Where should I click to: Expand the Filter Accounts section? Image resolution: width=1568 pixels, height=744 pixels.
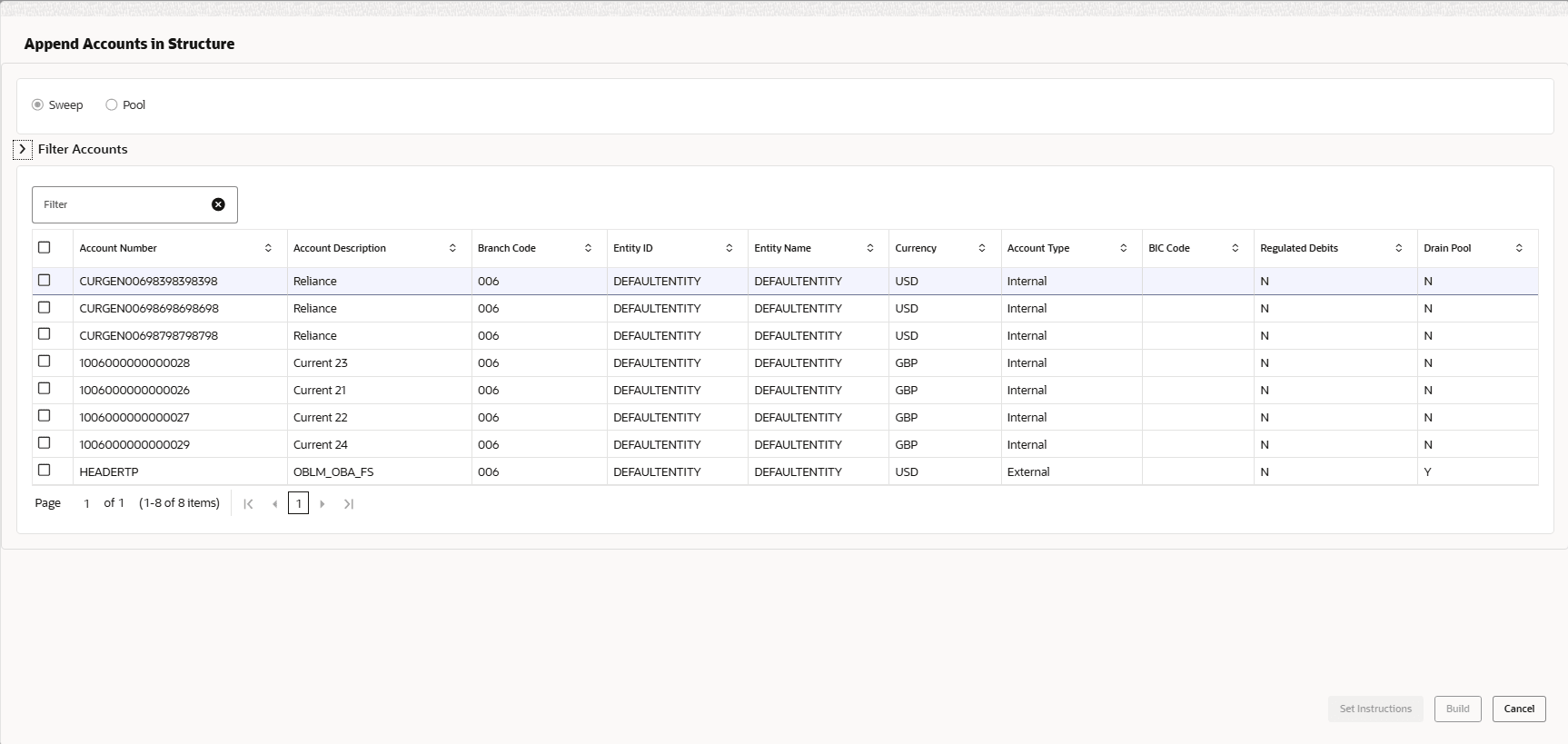pyautogui.click(x=23, y=149)
